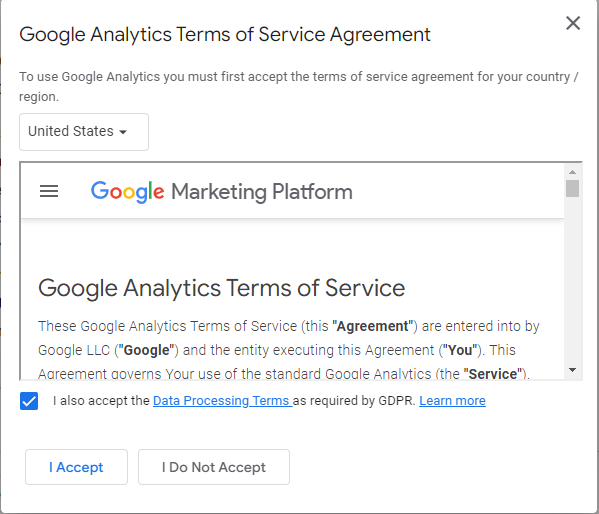The height and width of the screenshot is (514, 599).
Task: Follow the Learn more link
Action: [452, 401]
